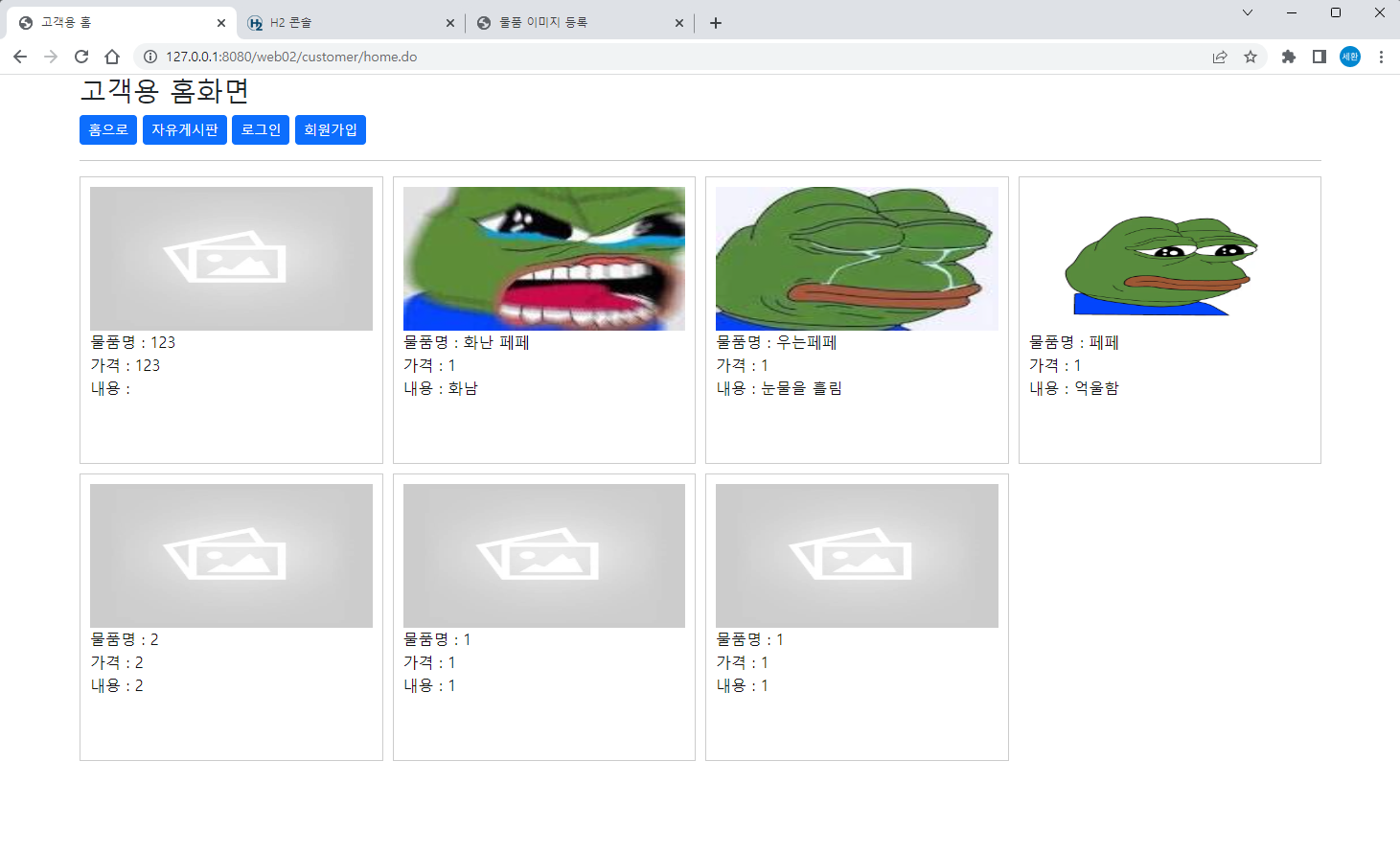Share this page icon in address bar

pyautogui.click(x=1220, y=57)
